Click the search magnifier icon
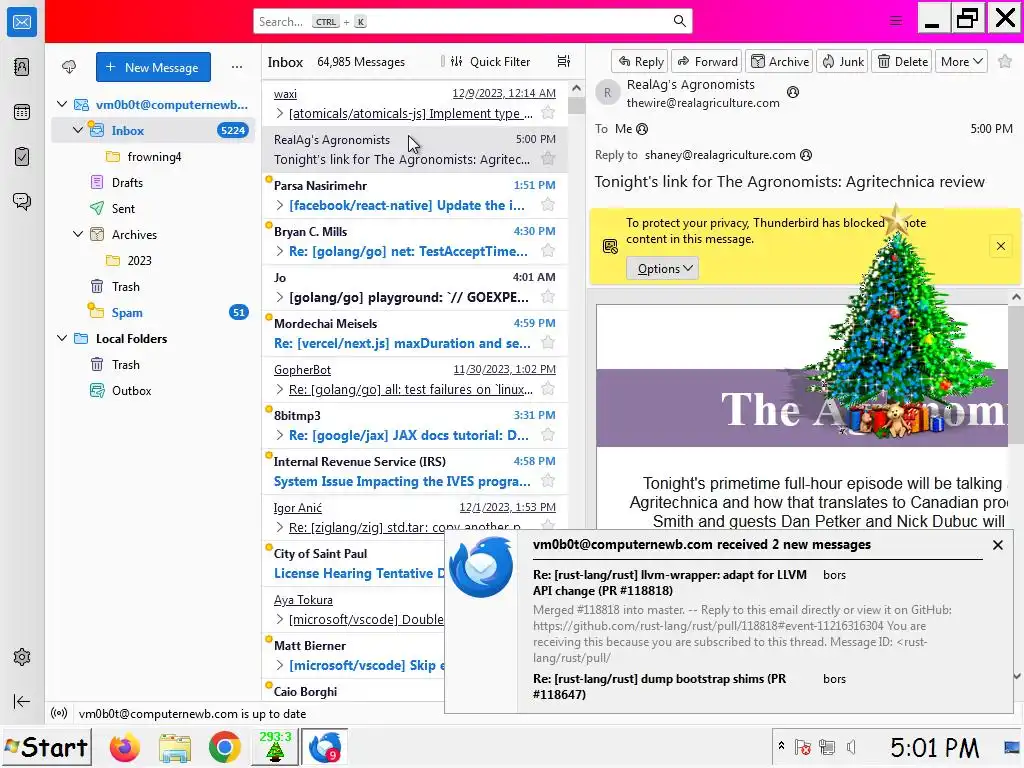Viewport: 1024px width, 768px height. 680,22
